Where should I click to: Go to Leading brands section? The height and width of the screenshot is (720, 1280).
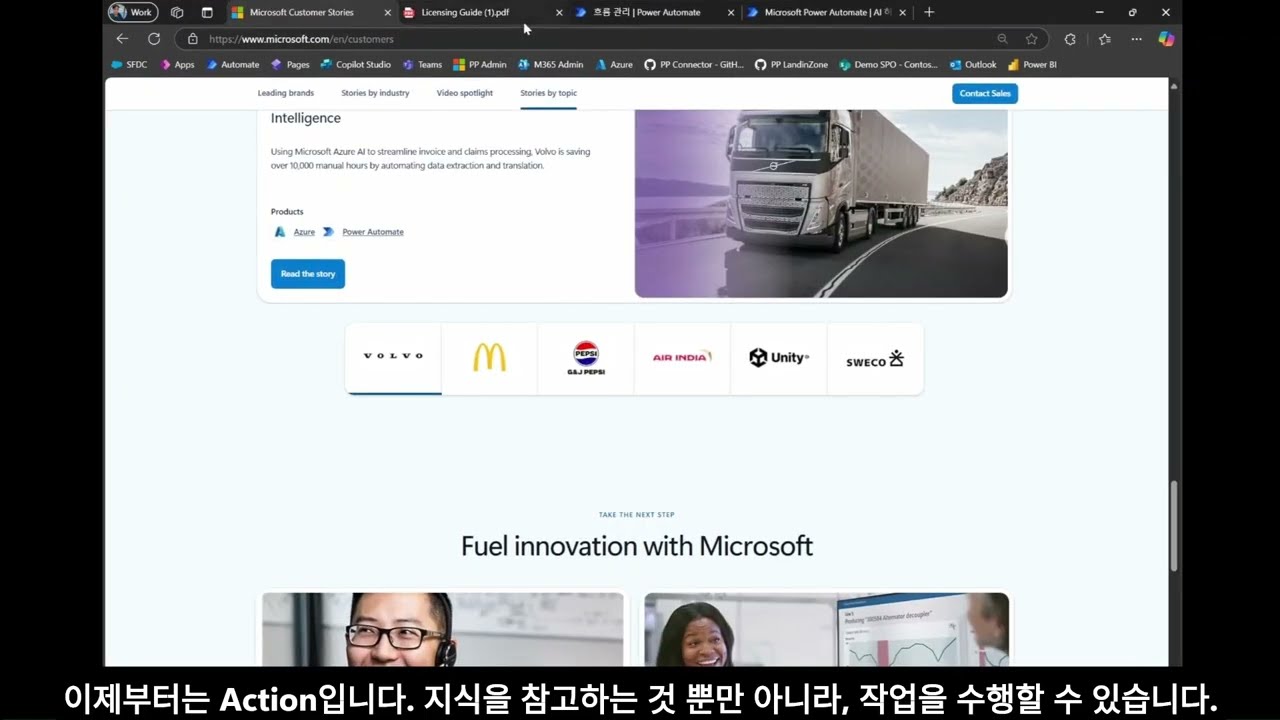[x=286, y=93]
